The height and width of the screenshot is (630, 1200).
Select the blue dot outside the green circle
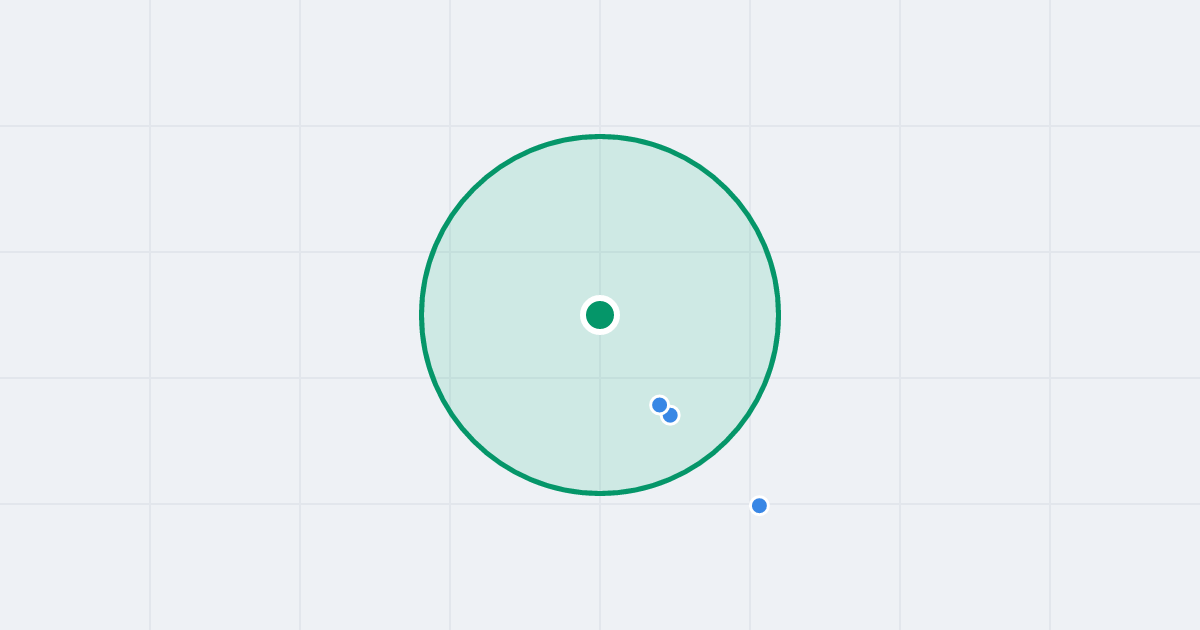tap(759, 505)
